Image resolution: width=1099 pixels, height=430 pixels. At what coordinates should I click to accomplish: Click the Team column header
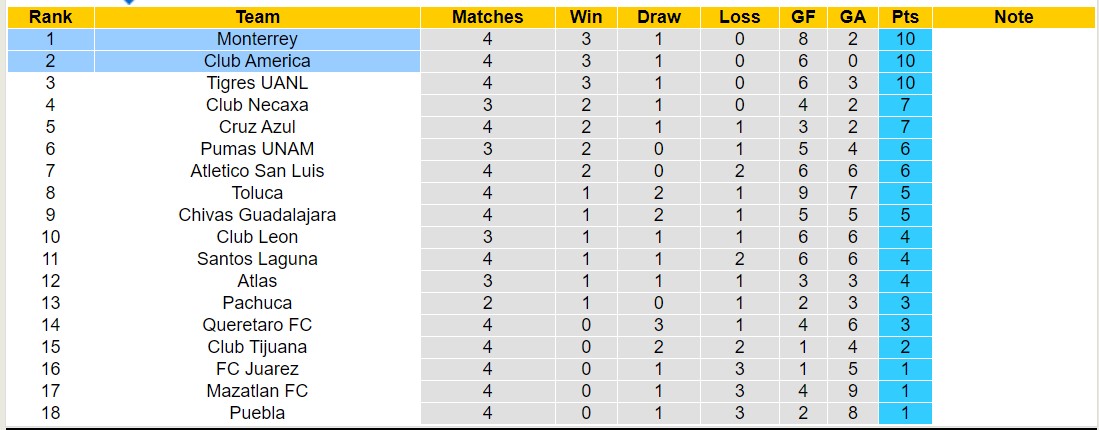click(257, 17)
